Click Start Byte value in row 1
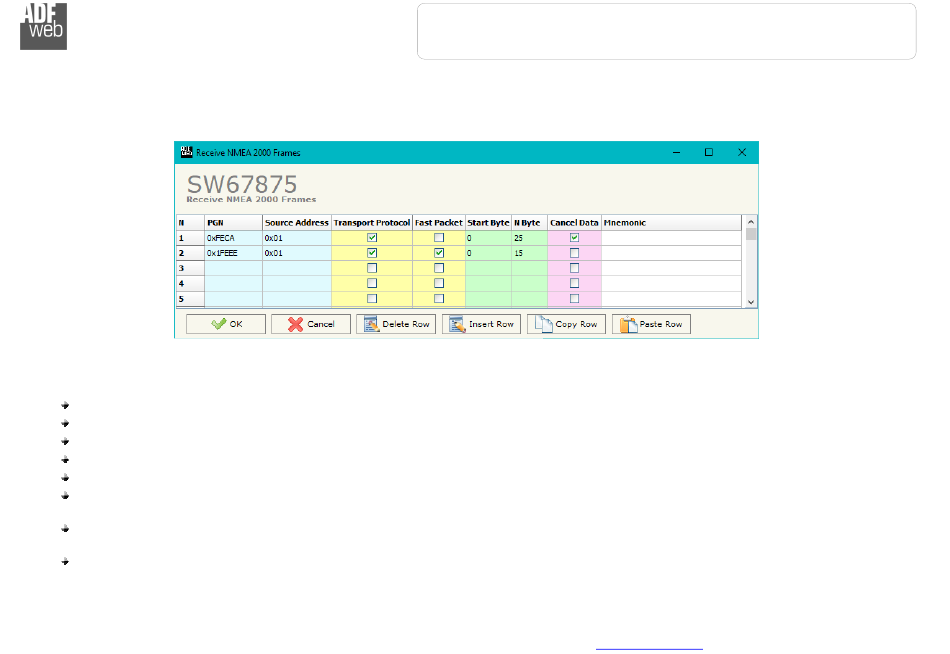Image resolution: width=950 pixels, height=654 pixels. point(488,238)
